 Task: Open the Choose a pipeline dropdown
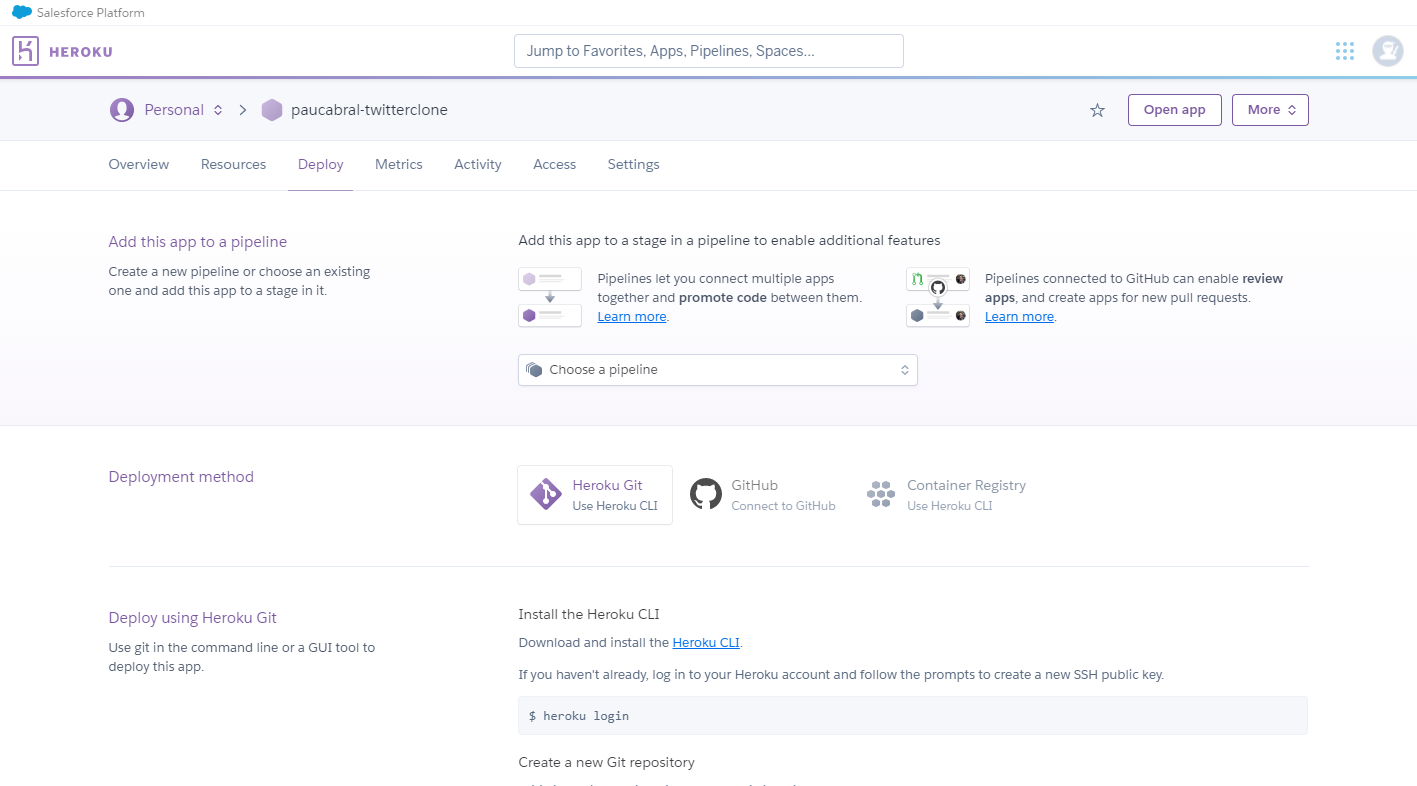point(717,370)
